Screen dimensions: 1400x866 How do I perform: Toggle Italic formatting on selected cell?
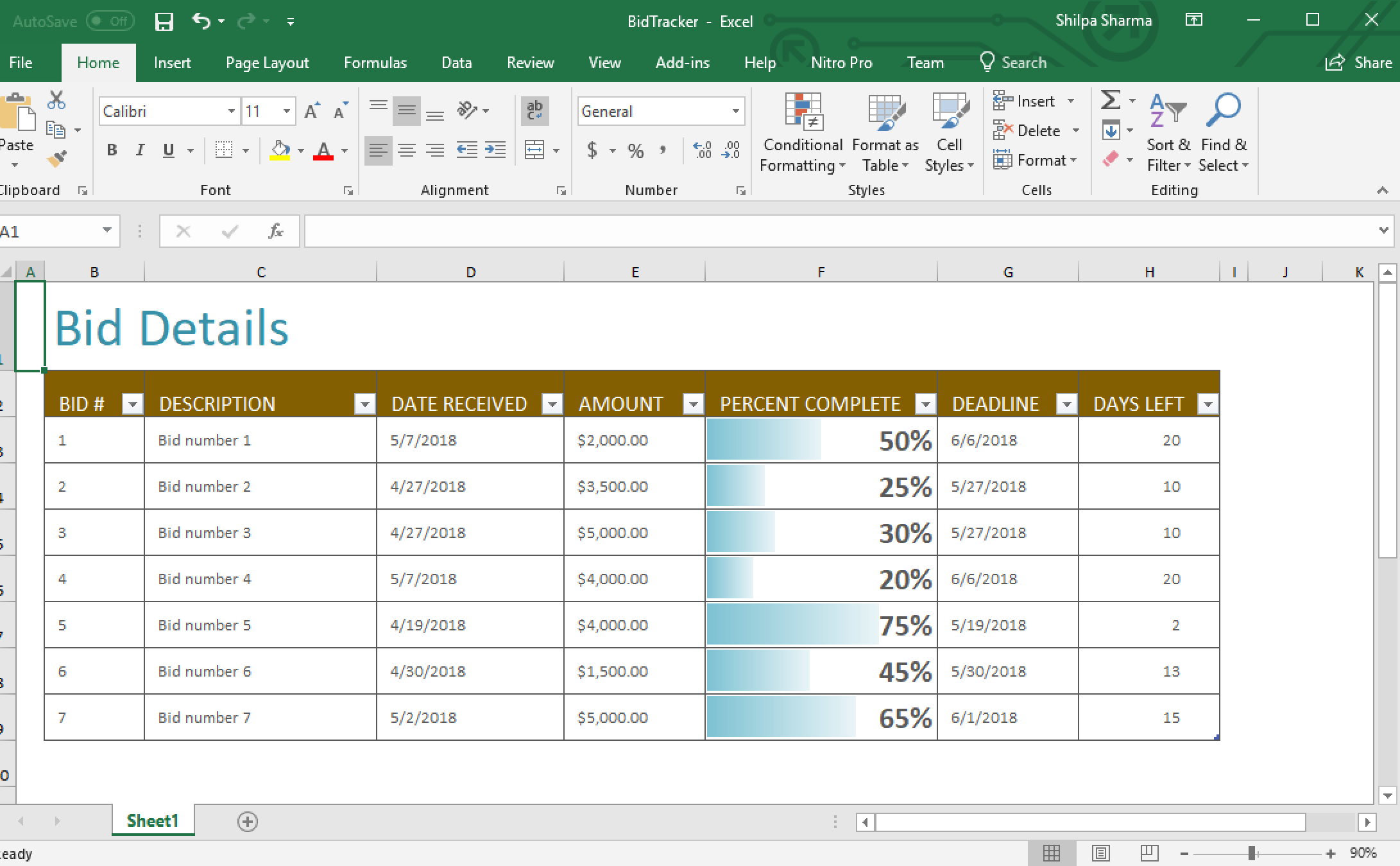click(140, 150)
